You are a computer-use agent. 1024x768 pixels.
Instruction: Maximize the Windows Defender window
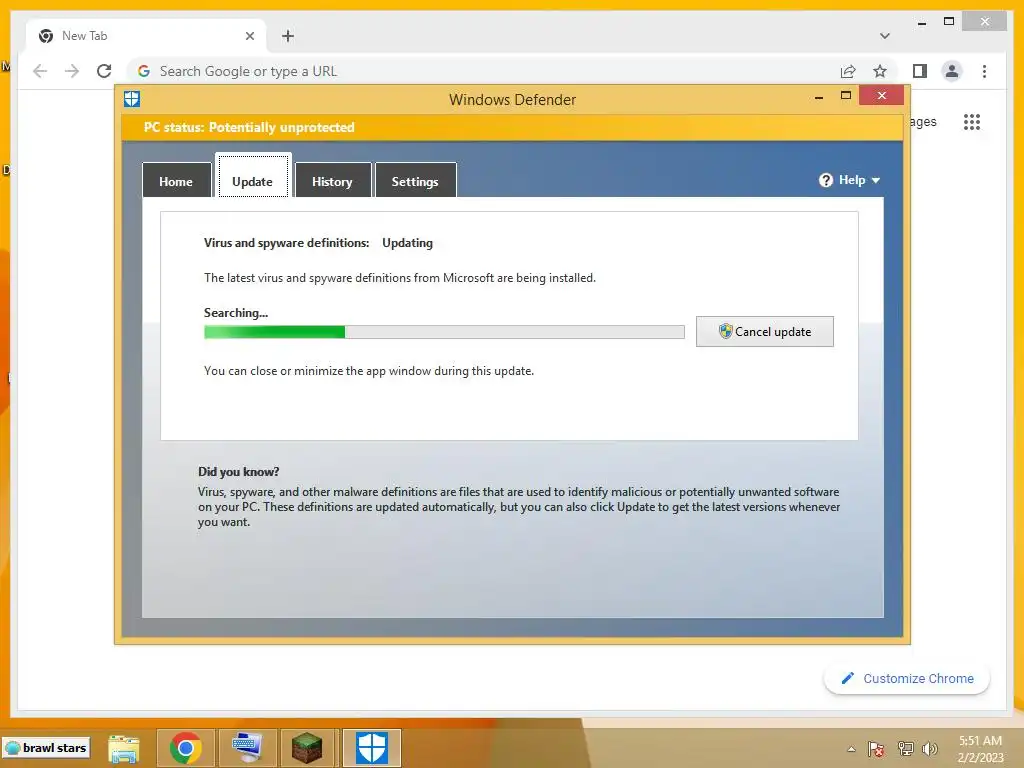pyautogui.click(x=846, y=96)
